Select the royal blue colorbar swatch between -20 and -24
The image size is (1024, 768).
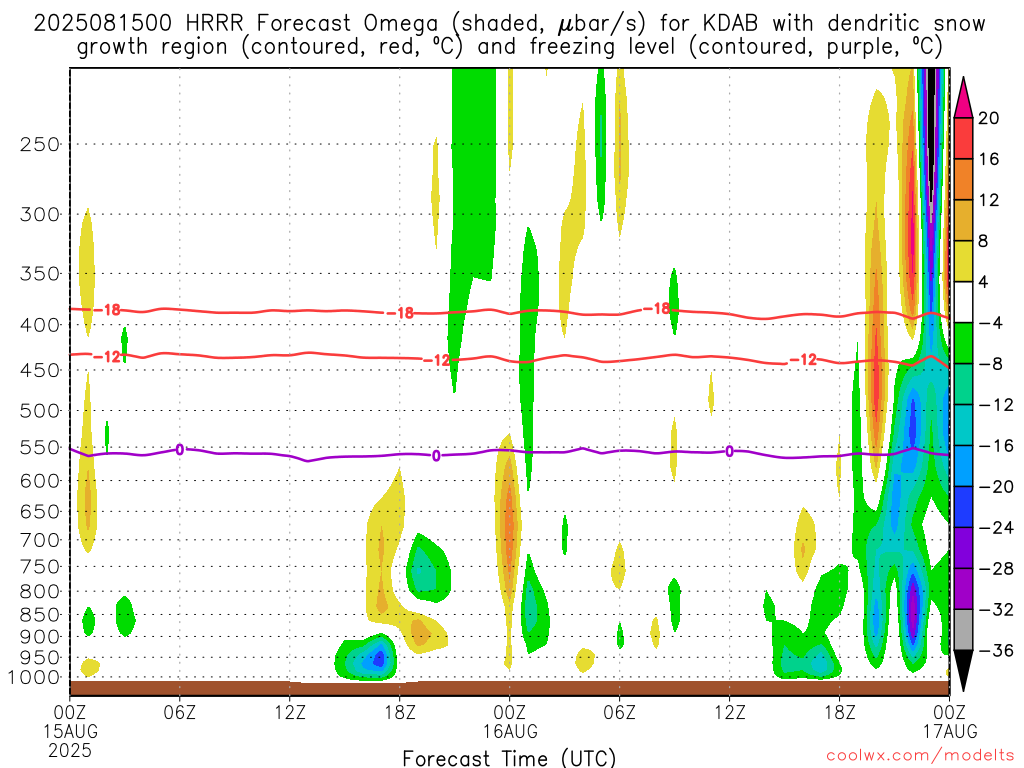pos(963,507)
